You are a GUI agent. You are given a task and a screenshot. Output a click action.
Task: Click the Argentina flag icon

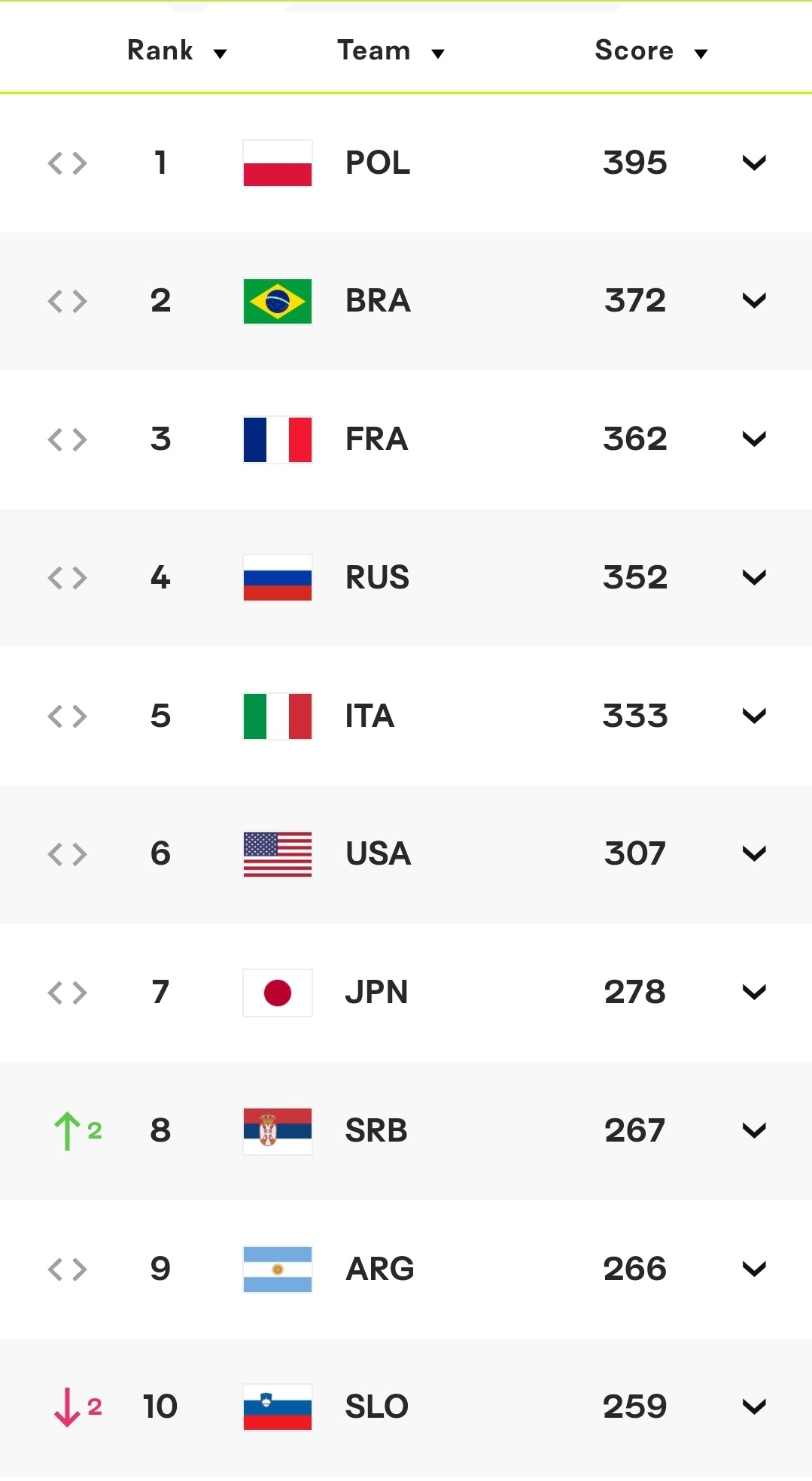(278, 1270)
